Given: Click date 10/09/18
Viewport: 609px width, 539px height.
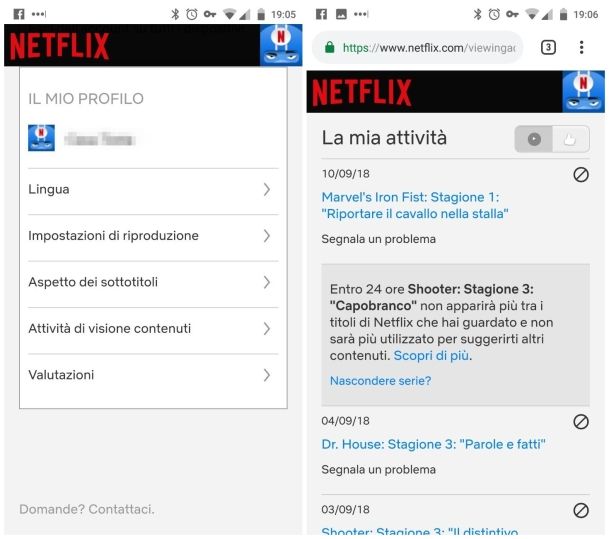Looking at the screenshot, I should coord(346,174).
